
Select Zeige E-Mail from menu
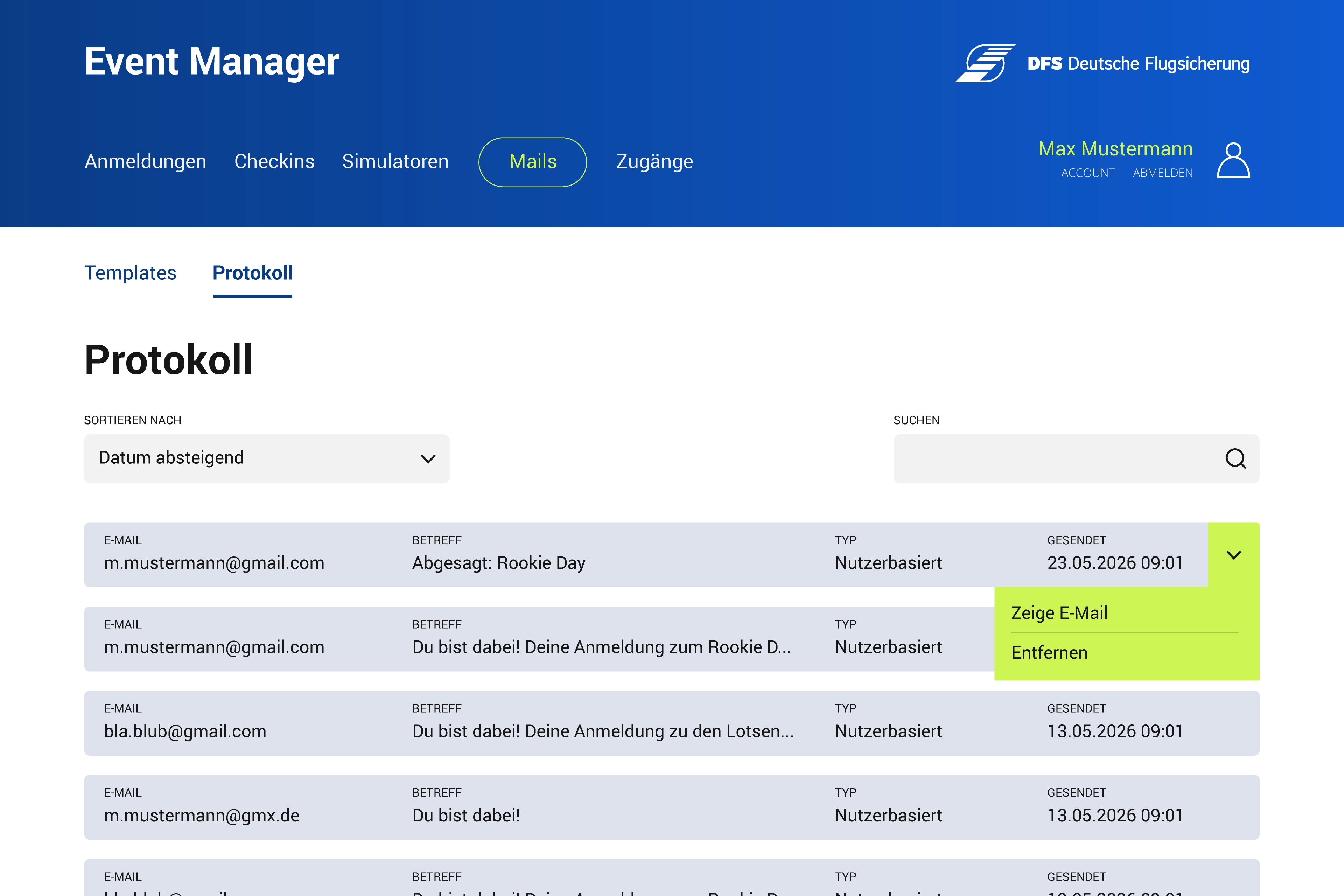[1059, 613]
